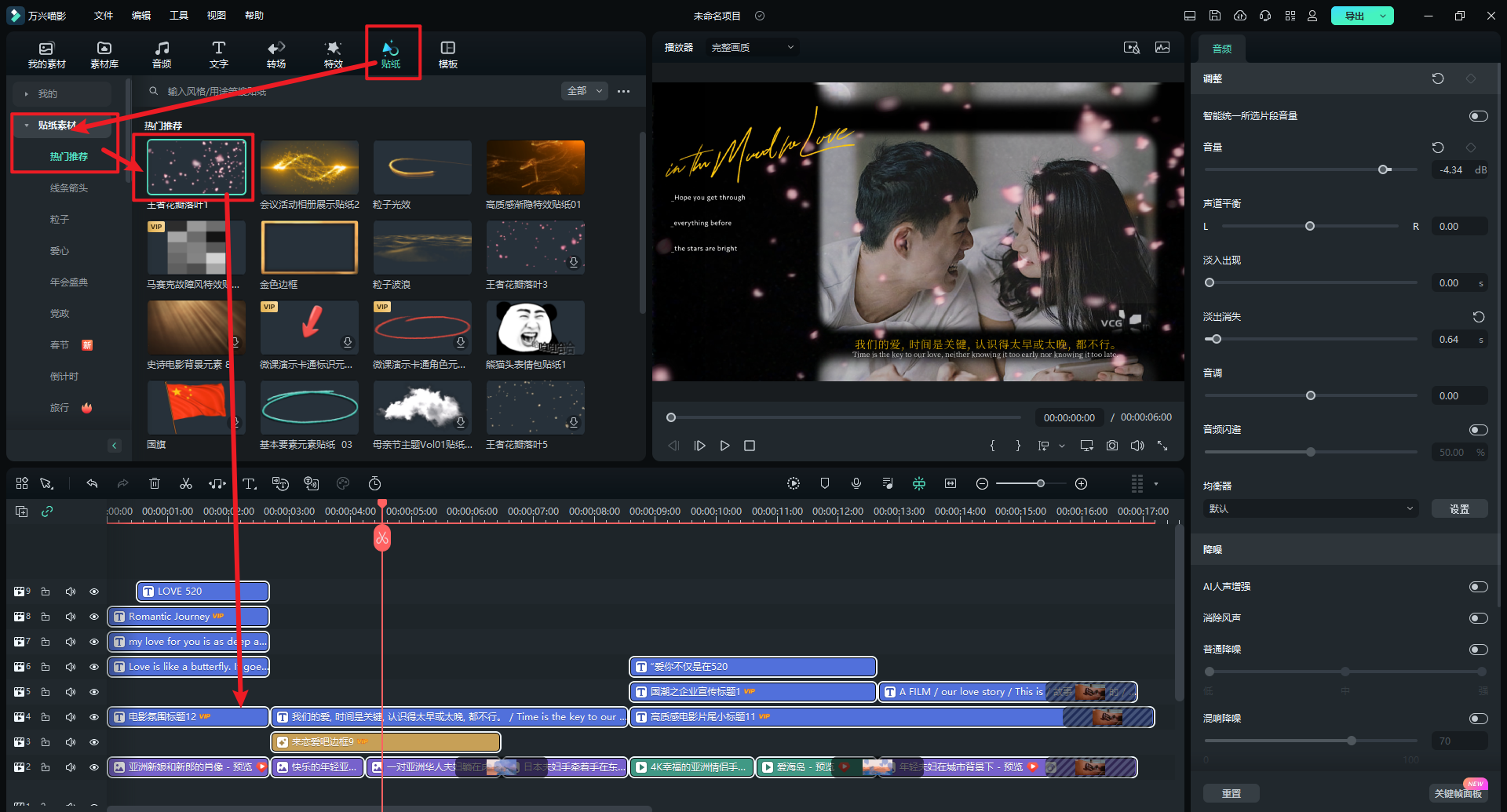1507x812 pixels.
Task: Take a snapshot with the camera icon
Action: tap(1111, 446)
